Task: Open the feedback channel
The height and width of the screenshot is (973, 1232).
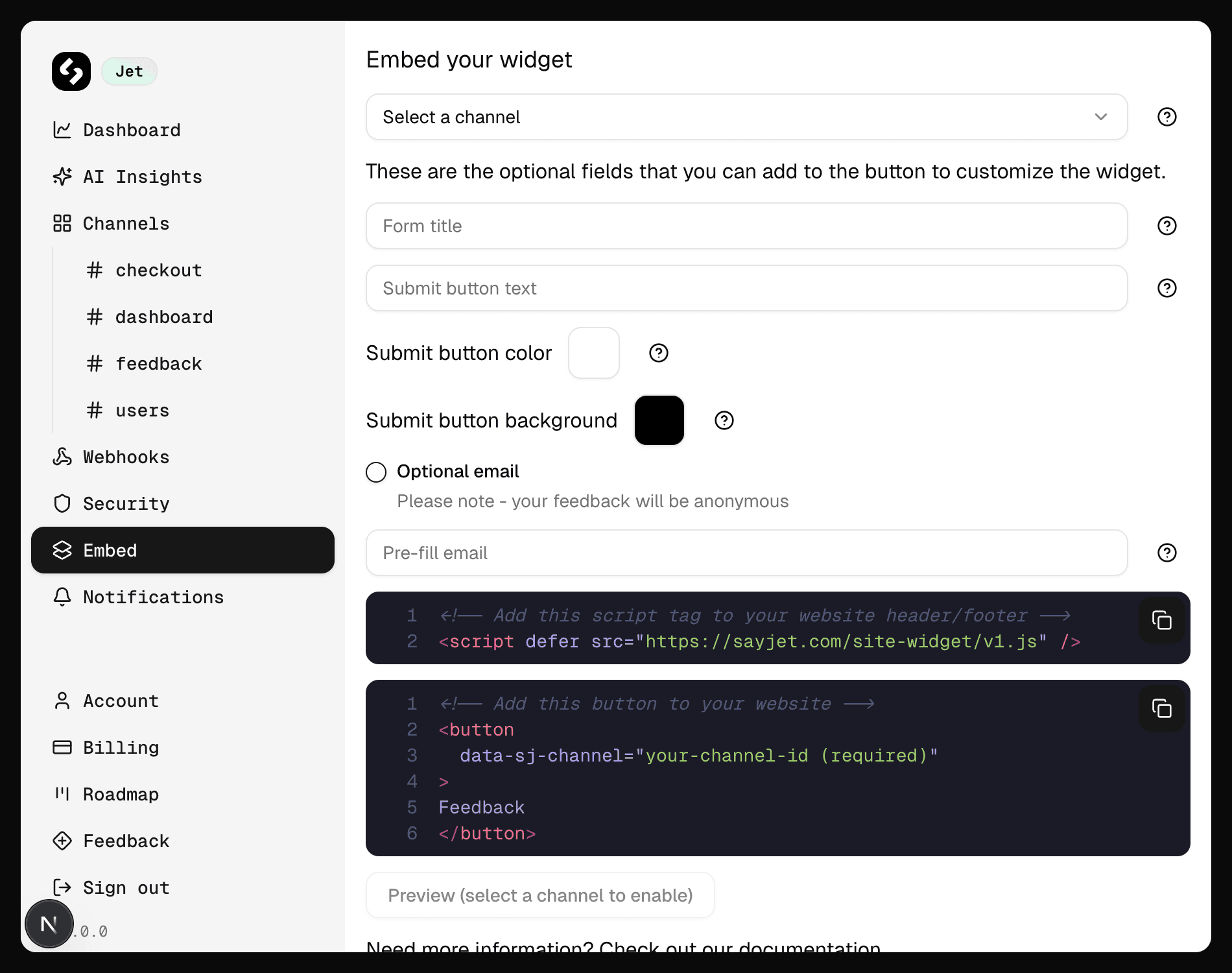Action: [158, 363]
